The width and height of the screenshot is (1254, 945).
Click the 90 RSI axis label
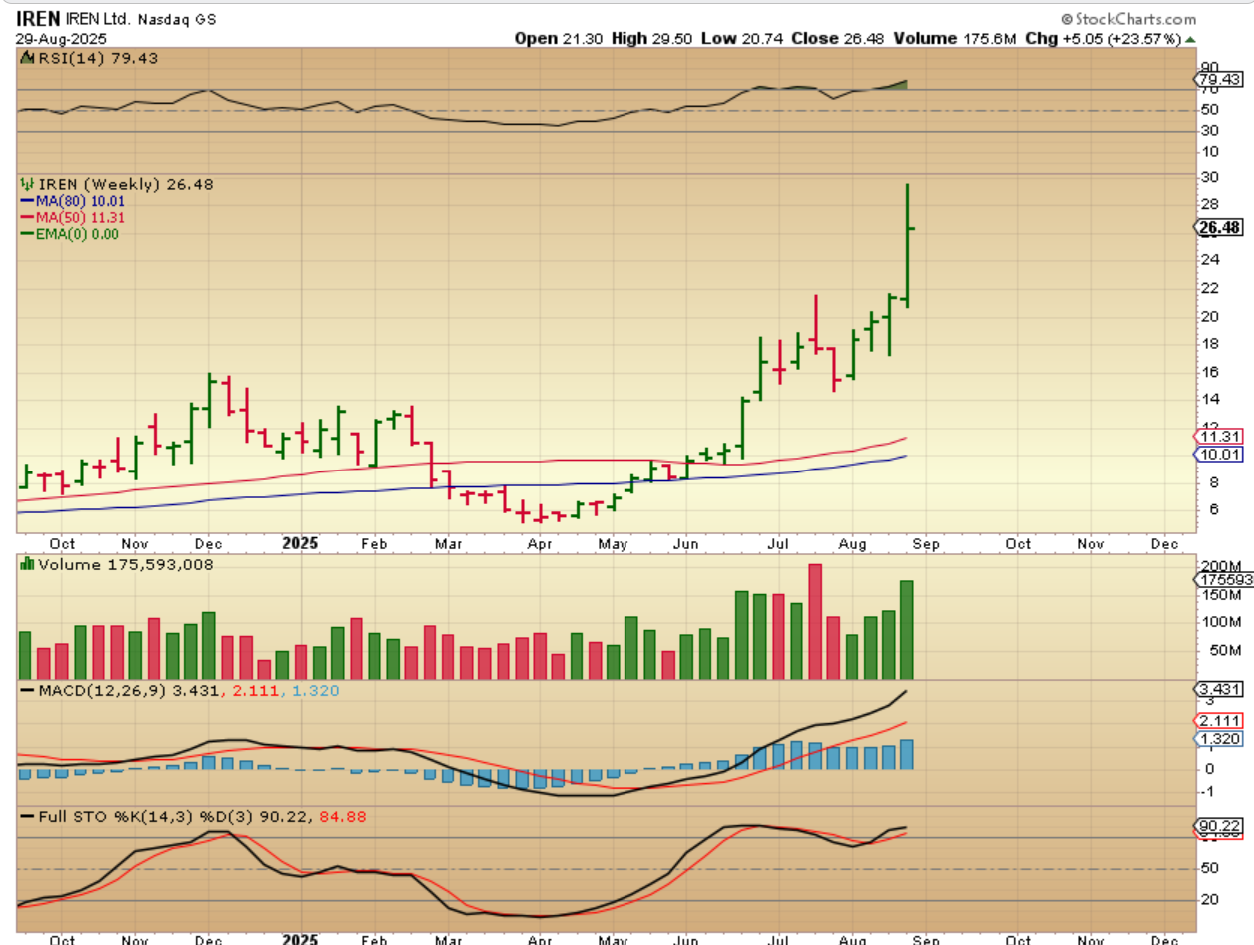[1211, 68]
